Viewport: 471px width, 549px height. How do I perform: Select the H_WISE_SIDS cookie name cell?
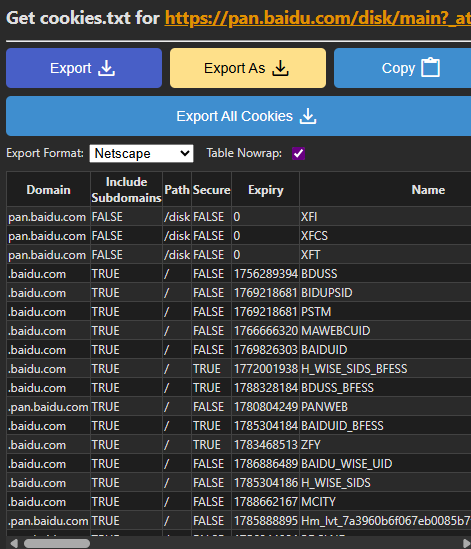click(385, 482)
